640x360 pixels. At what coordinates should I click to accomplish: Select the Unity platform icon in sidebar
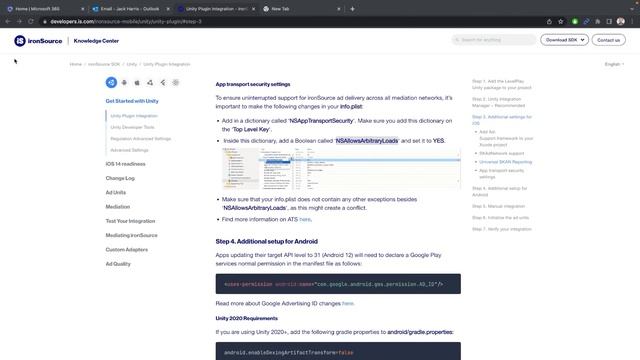point(111,82)
